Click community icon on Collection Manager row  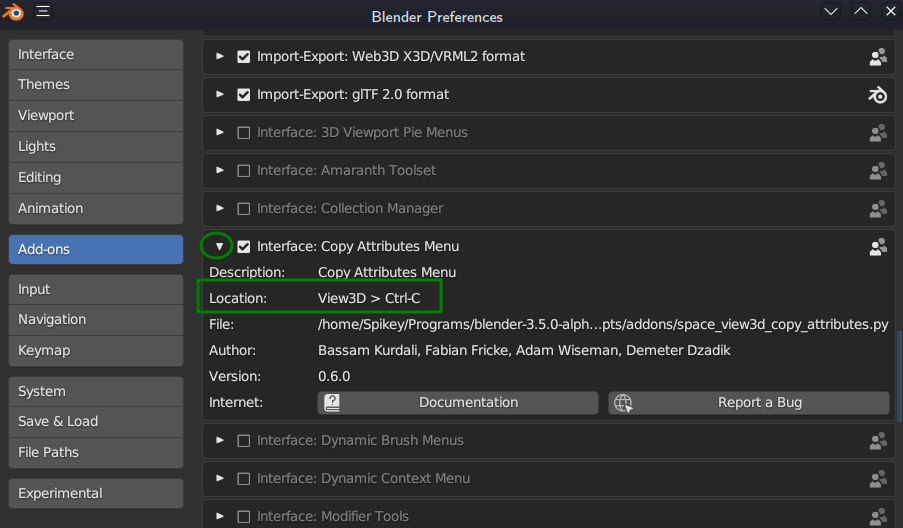pyautogui.click(x=878, y=208)
